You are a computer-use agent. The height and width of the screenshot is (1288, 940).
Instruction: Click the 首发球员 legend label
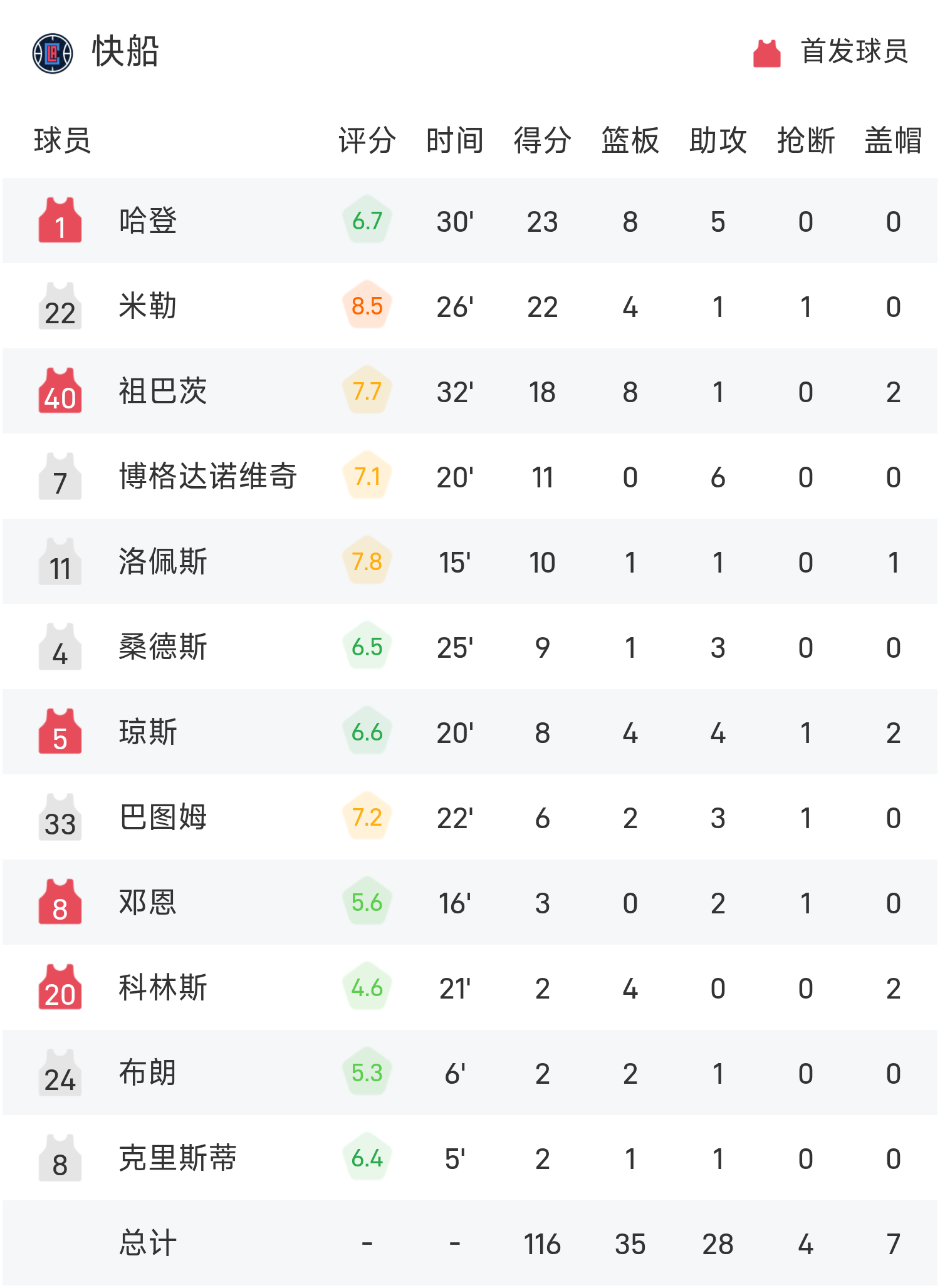pos(854,51)
